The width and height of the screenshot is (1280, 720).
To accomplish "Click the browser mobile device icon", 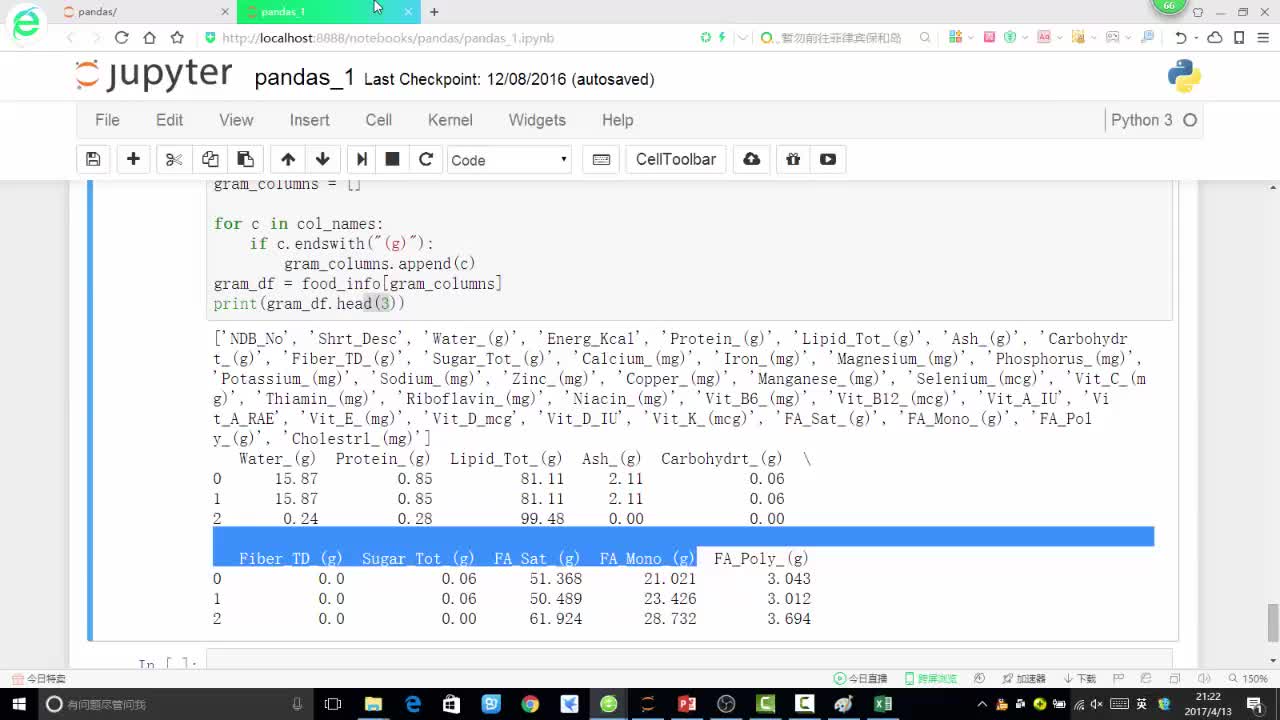I will 1239,37.
